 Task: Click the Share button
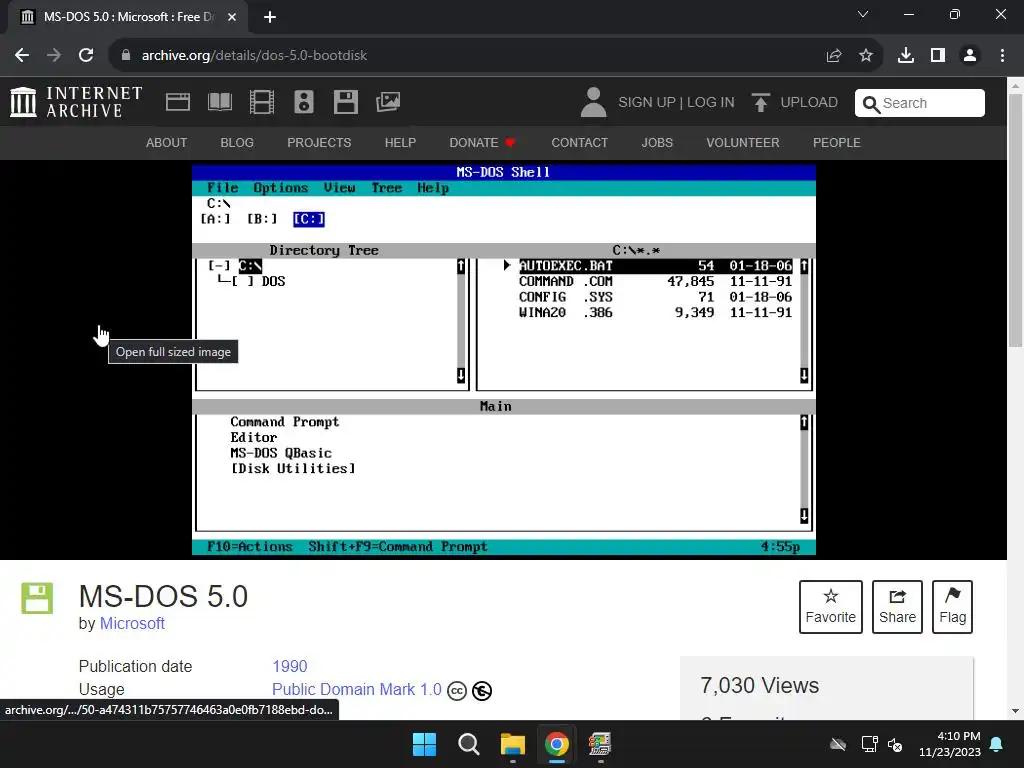coord(897,607)
